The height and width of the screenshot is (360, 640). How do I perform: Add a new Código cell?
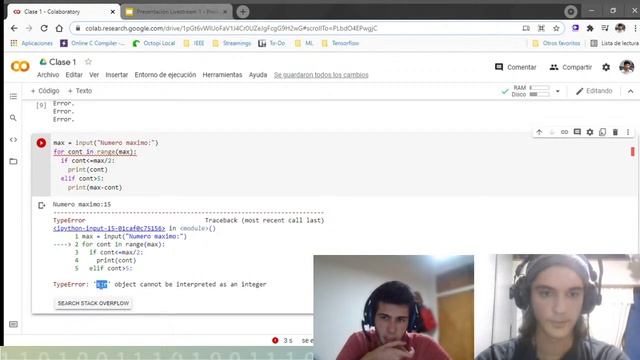click(x=45, y=91)
